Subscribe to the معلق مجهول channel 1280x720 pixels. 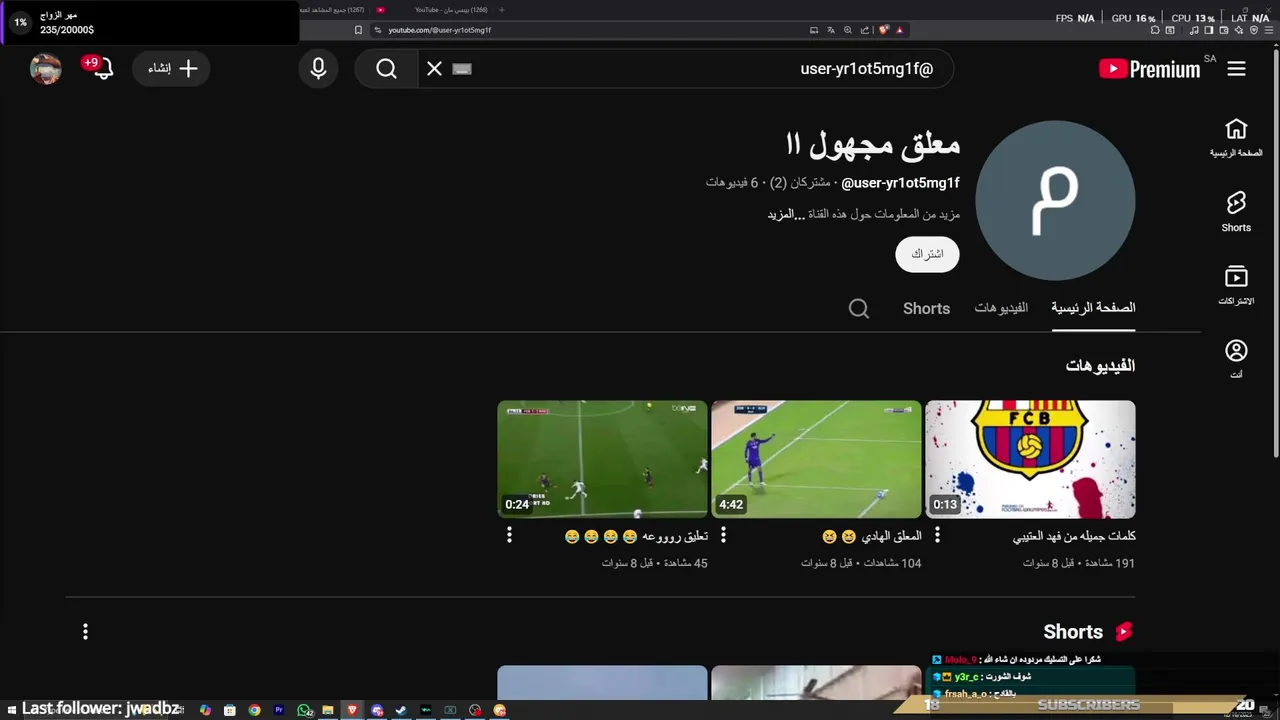point(927,254)
